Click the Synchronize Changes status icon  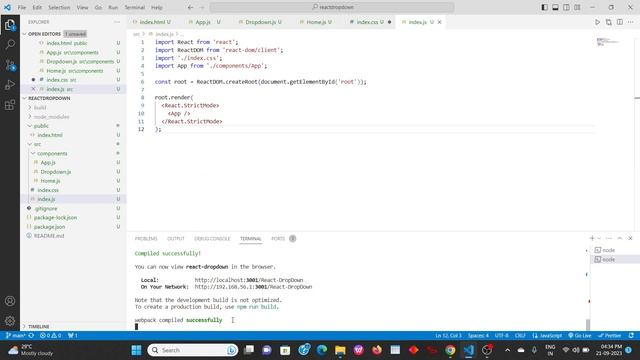click(31, 336)
